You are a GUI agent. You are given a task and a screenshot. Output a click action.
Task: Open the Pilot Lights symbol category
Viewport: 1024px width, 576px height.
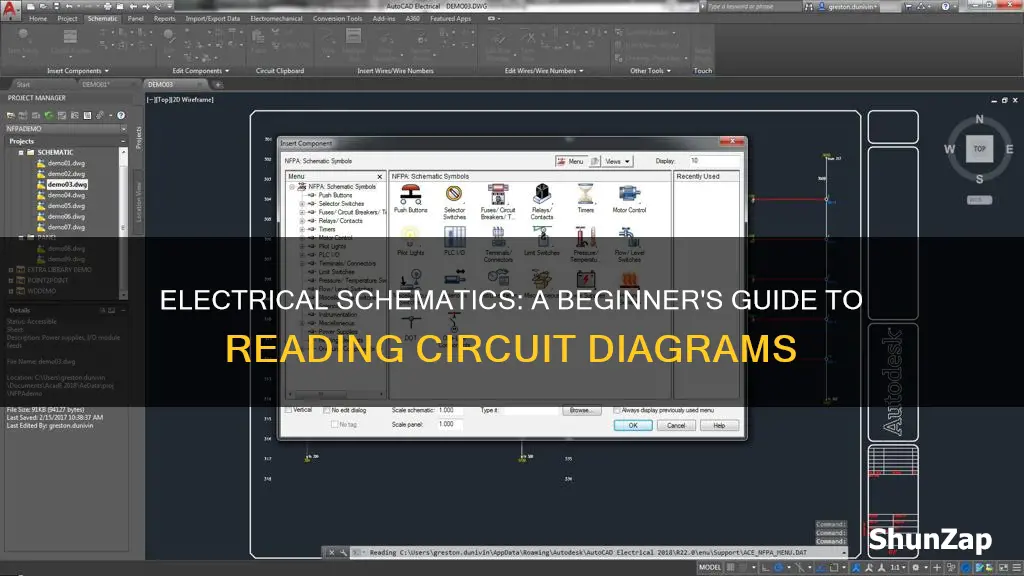coord(410,241)
